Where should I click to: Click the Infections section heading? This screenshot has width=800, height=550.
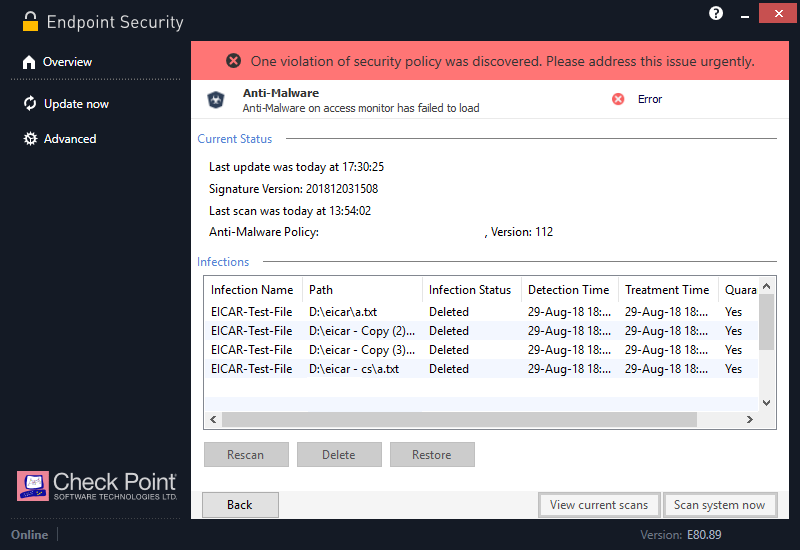coord(223,262)
